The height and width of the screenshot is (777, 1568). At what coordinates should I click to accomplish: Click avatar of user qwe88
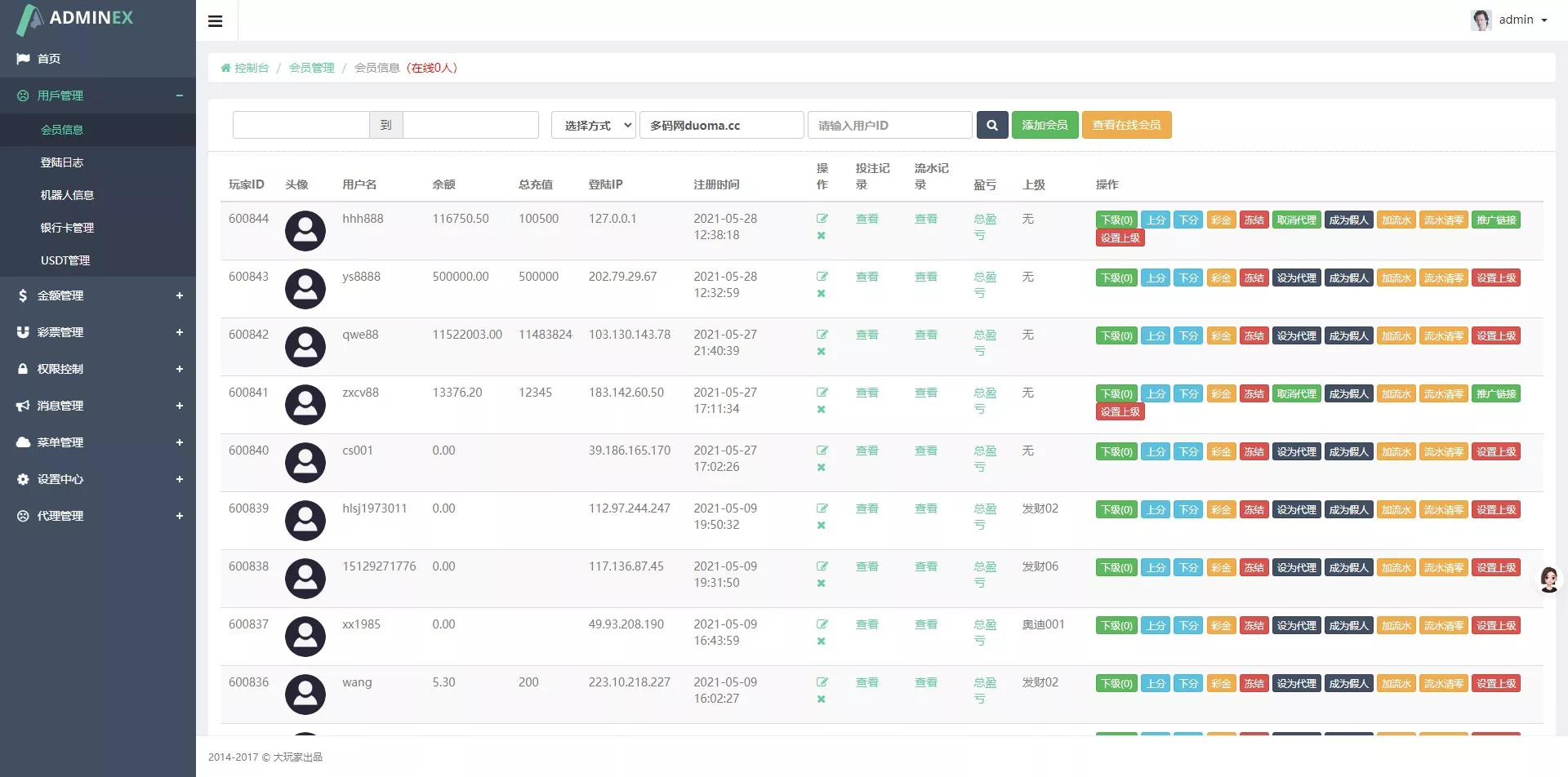pos(305,347)
